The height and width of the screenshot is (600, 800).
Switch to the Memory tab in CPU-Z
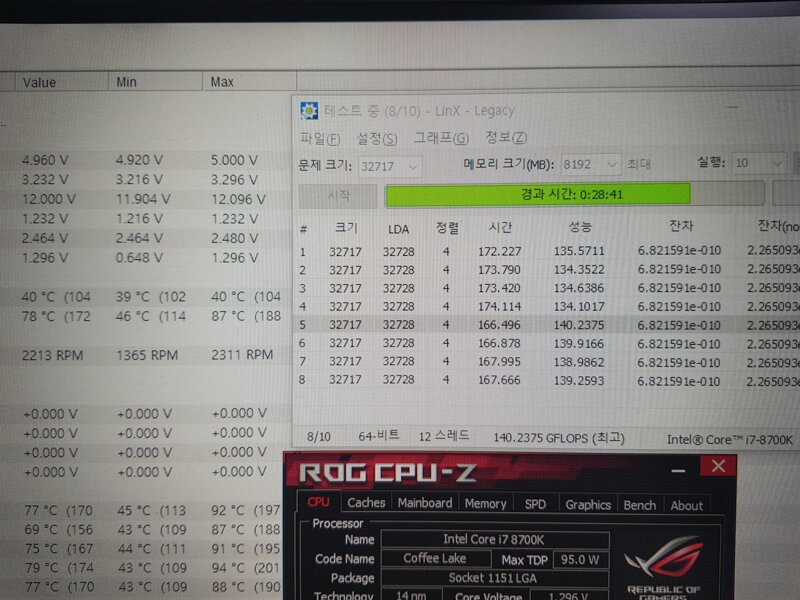point(485,504)
